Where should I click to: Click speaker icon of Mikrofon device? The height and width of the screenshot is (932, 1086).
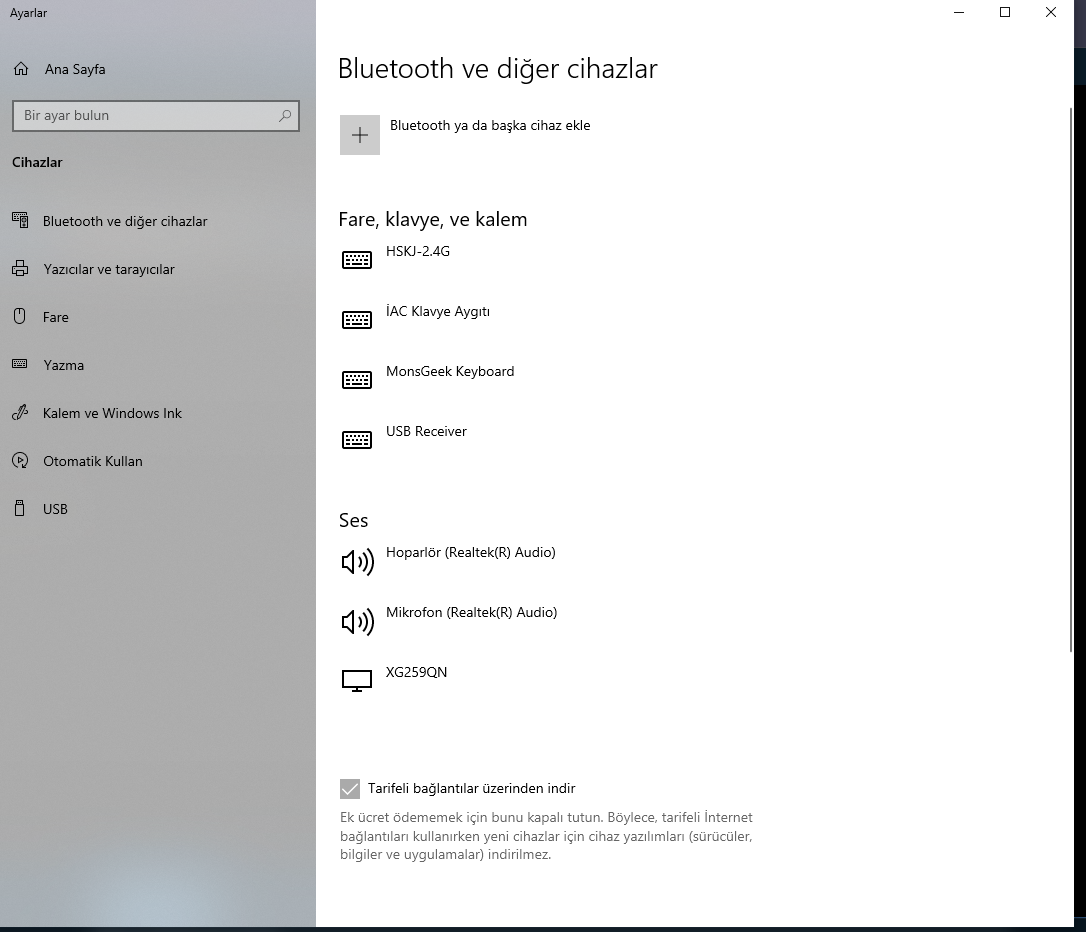357,622
